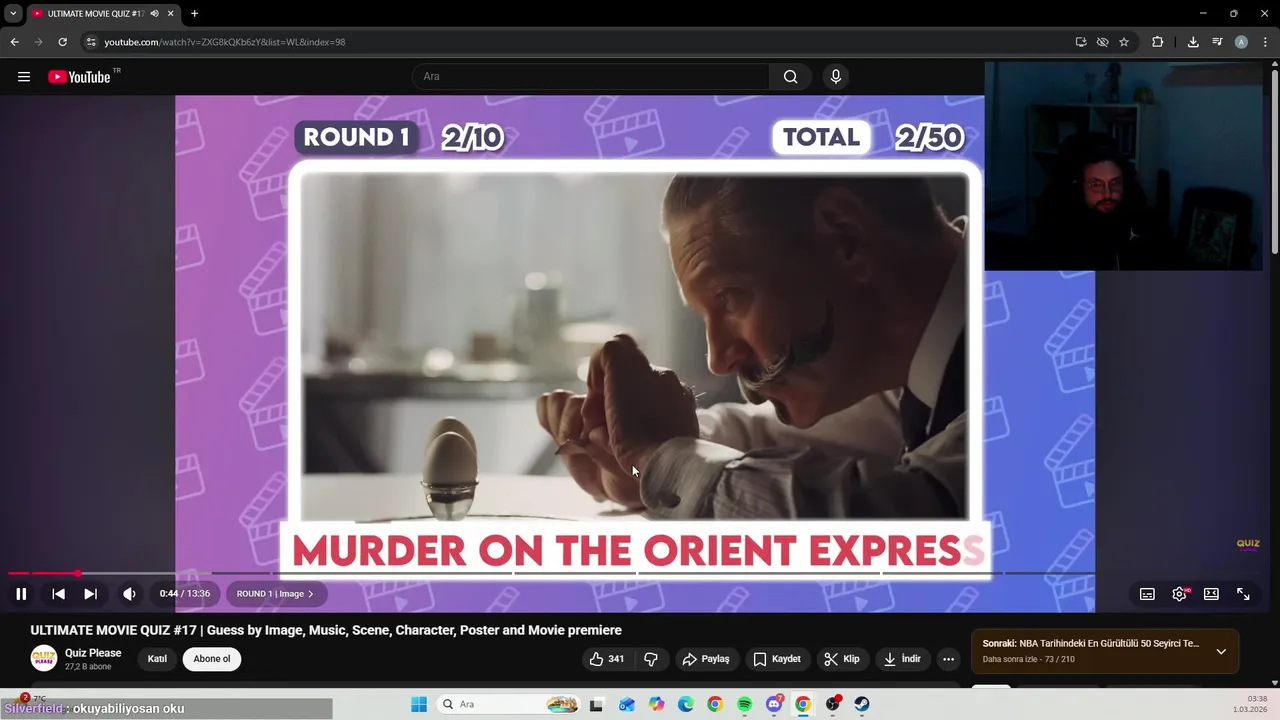This screenshot has height=720, width=1280.
Task: Open the Chrome tab search dropdown arrow
Action: pos(13,13)
